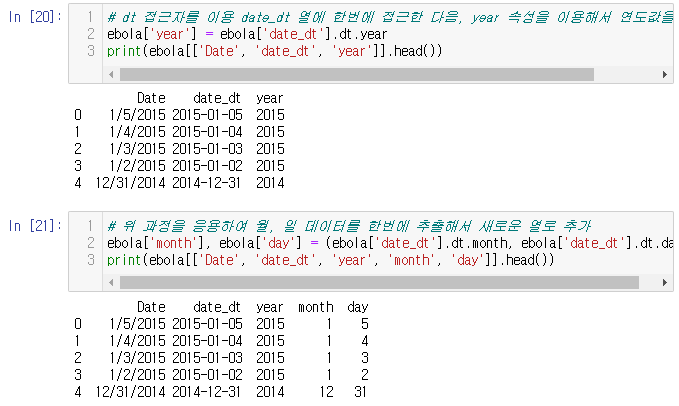Click left scroll arrow in cell 20
679x406 pixels.
click(111, 74)
